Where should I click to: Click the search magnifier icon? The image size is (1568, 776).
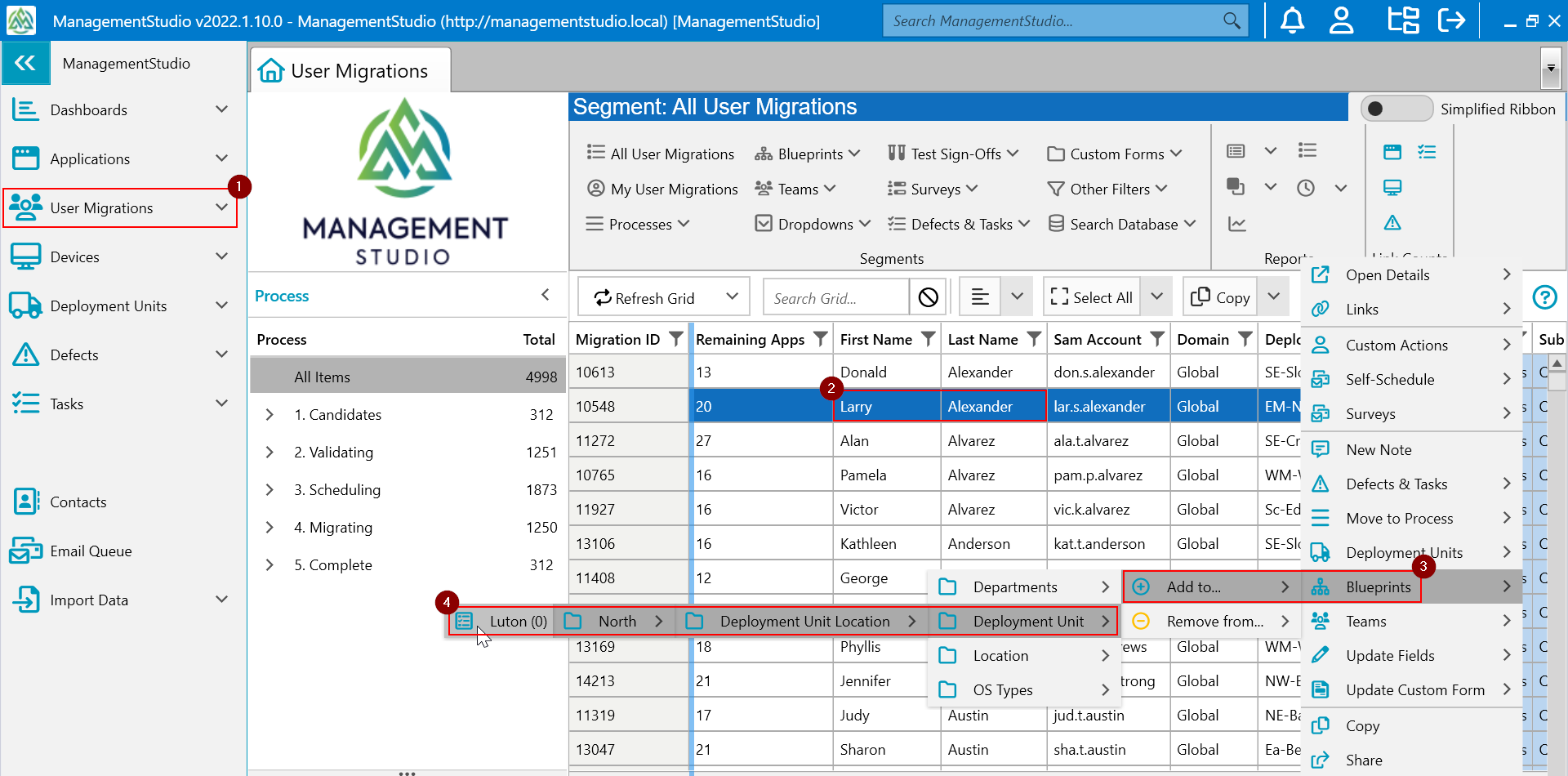tap(1232, 20)
